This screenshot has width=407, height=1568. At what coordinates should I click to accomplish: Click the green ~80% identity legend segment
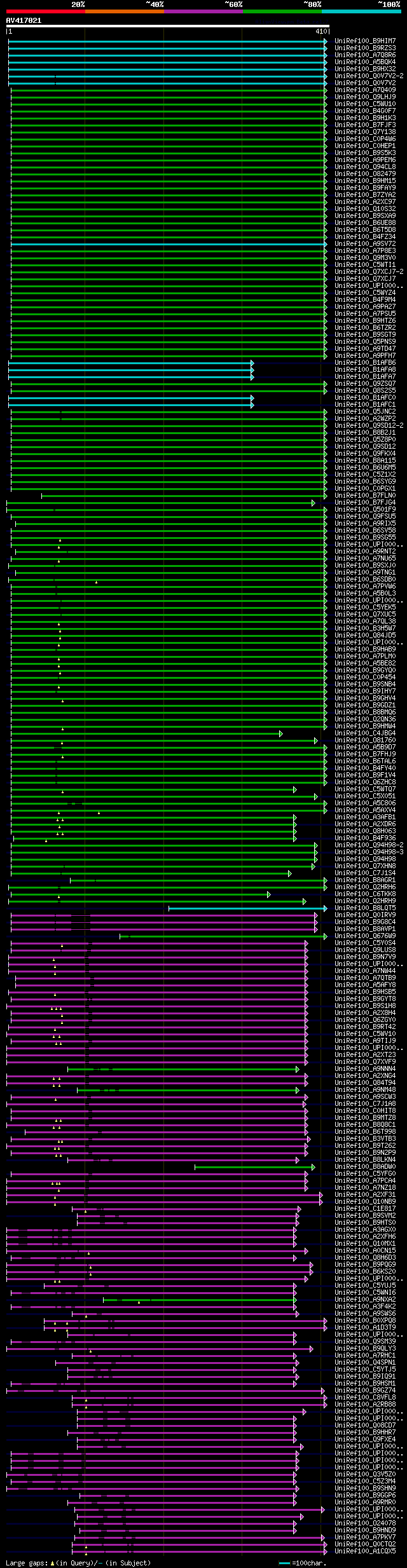click(282, 11)
